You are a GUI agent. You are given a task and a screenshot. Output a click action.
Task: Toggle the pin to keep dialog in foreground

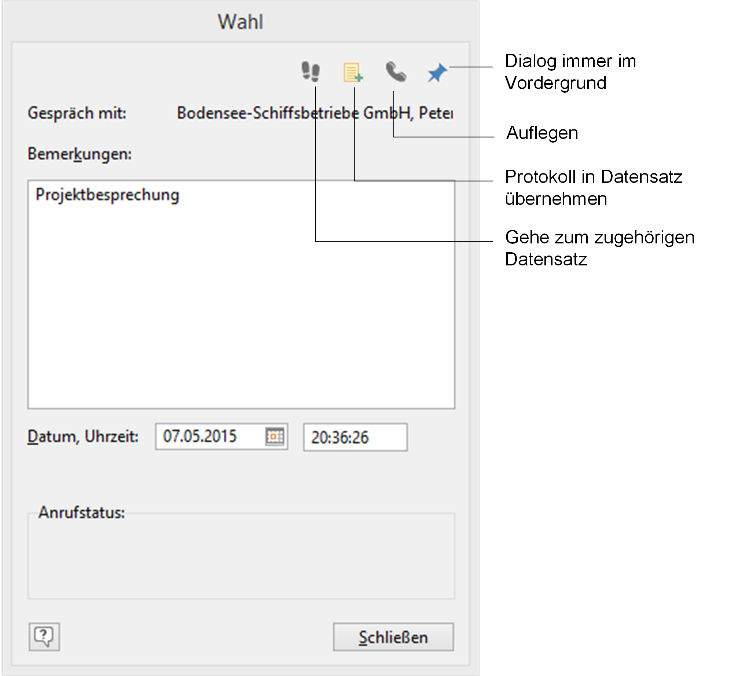(437, 72)
